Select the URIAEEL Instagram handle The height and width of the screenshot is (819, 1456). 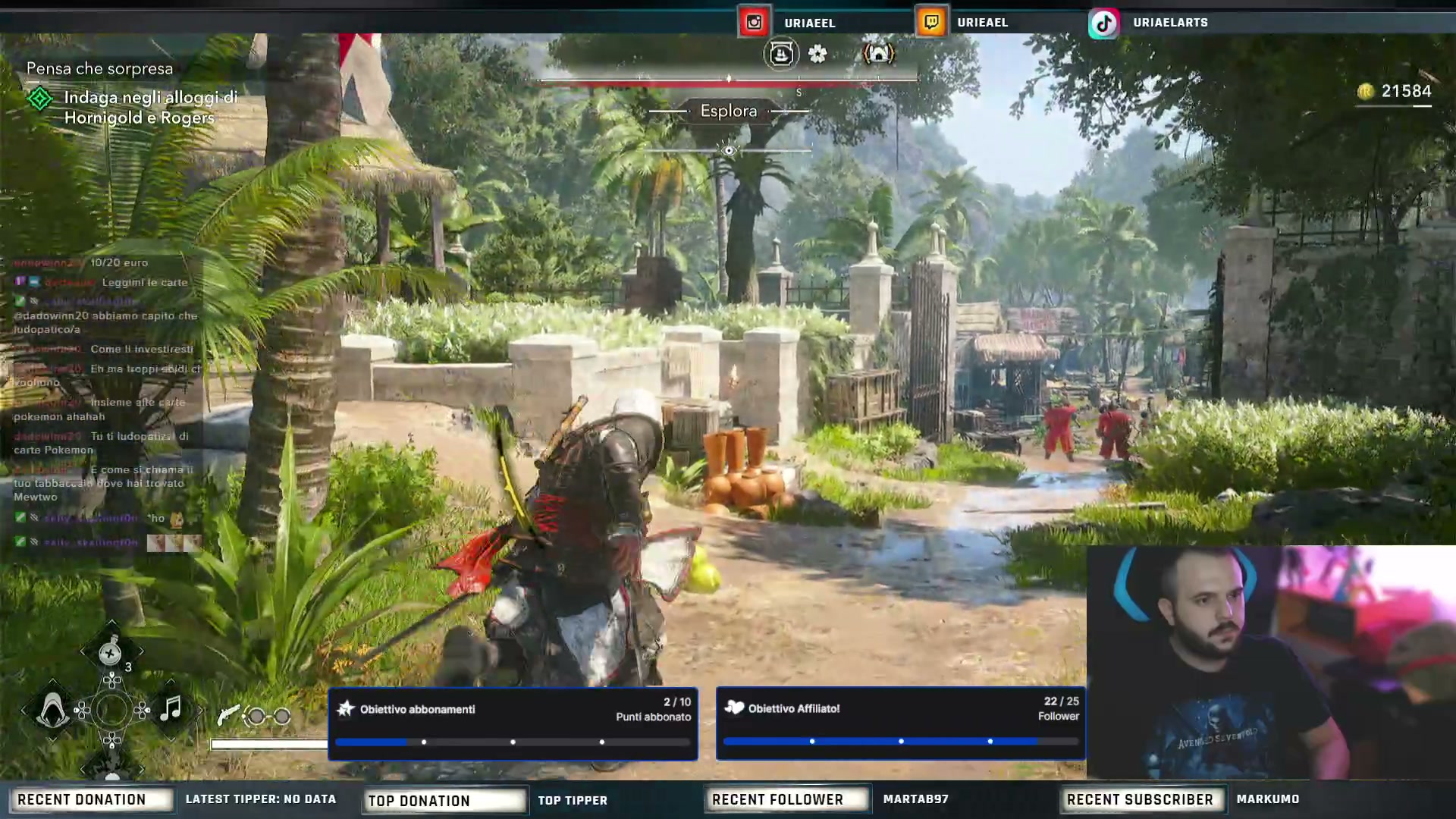coord(810,23)
